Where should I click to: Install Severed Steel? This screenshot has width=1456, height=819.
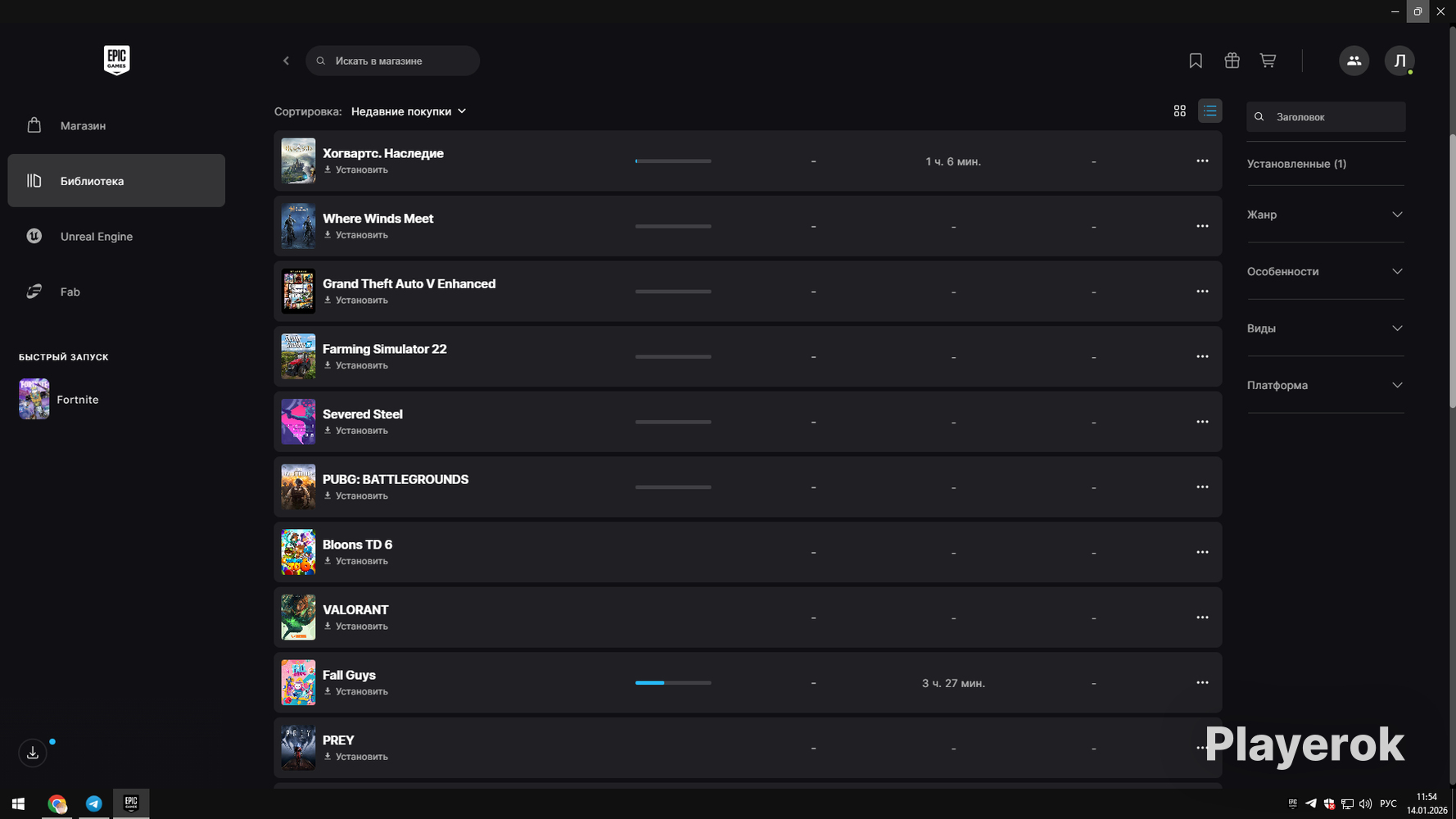[356, 431]
